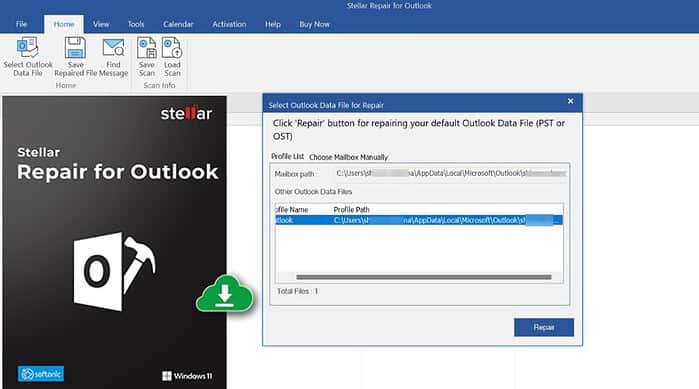Close the Select Outlook Data File dialog

coord(570,101)
